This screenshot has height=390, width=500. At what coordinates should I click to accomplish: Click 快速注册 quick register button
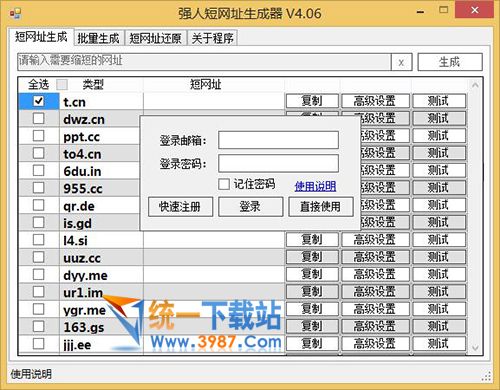point(180,207)
